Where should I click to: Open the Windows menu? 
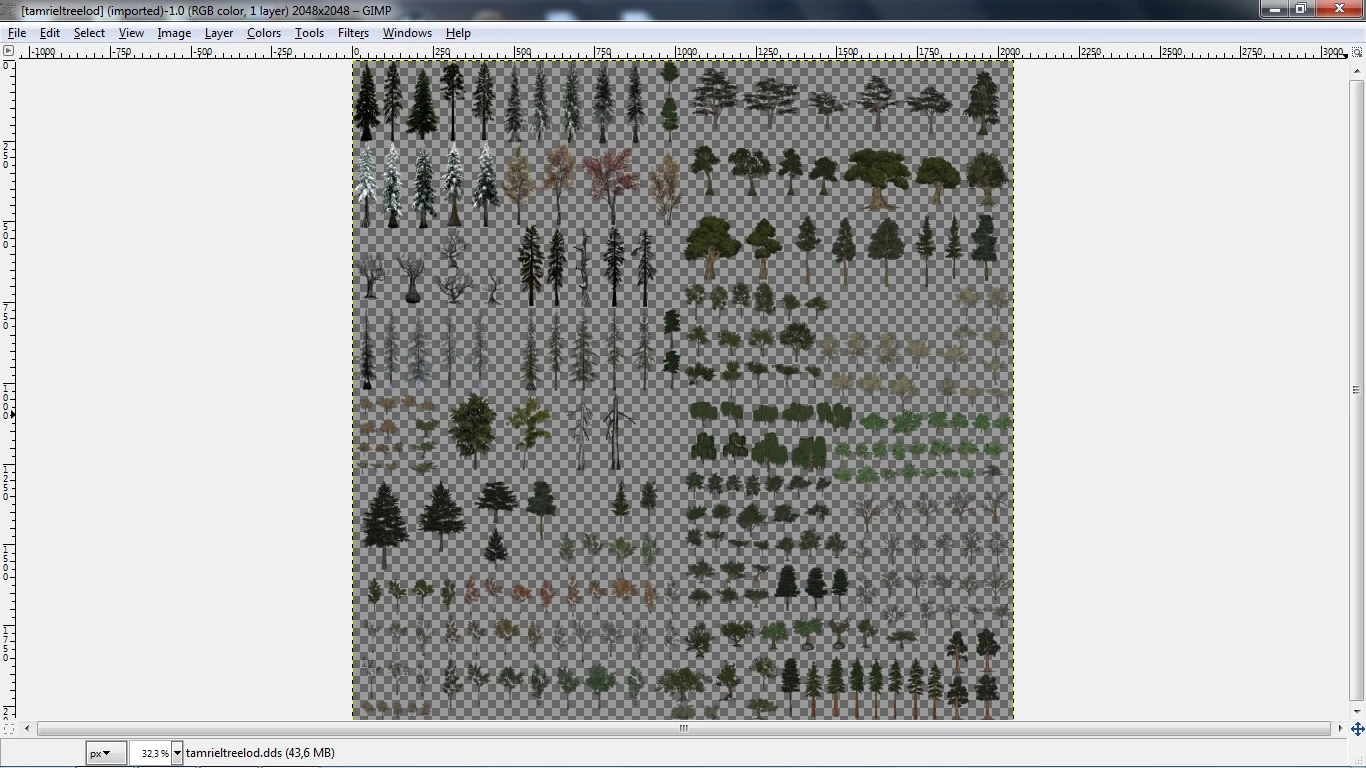click(x=407, y=33)
